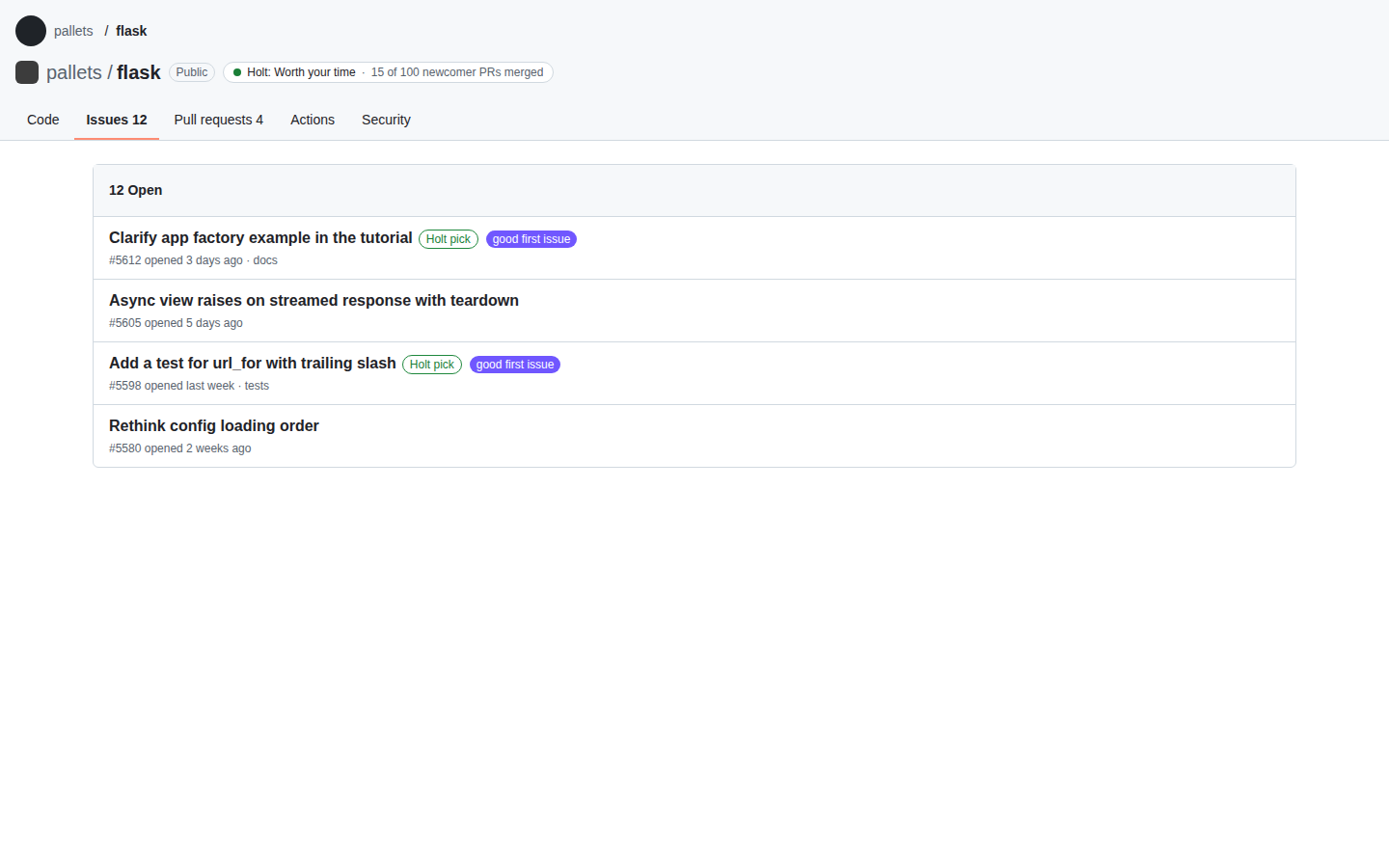Click good first issue label on url_for test issue

515,365
